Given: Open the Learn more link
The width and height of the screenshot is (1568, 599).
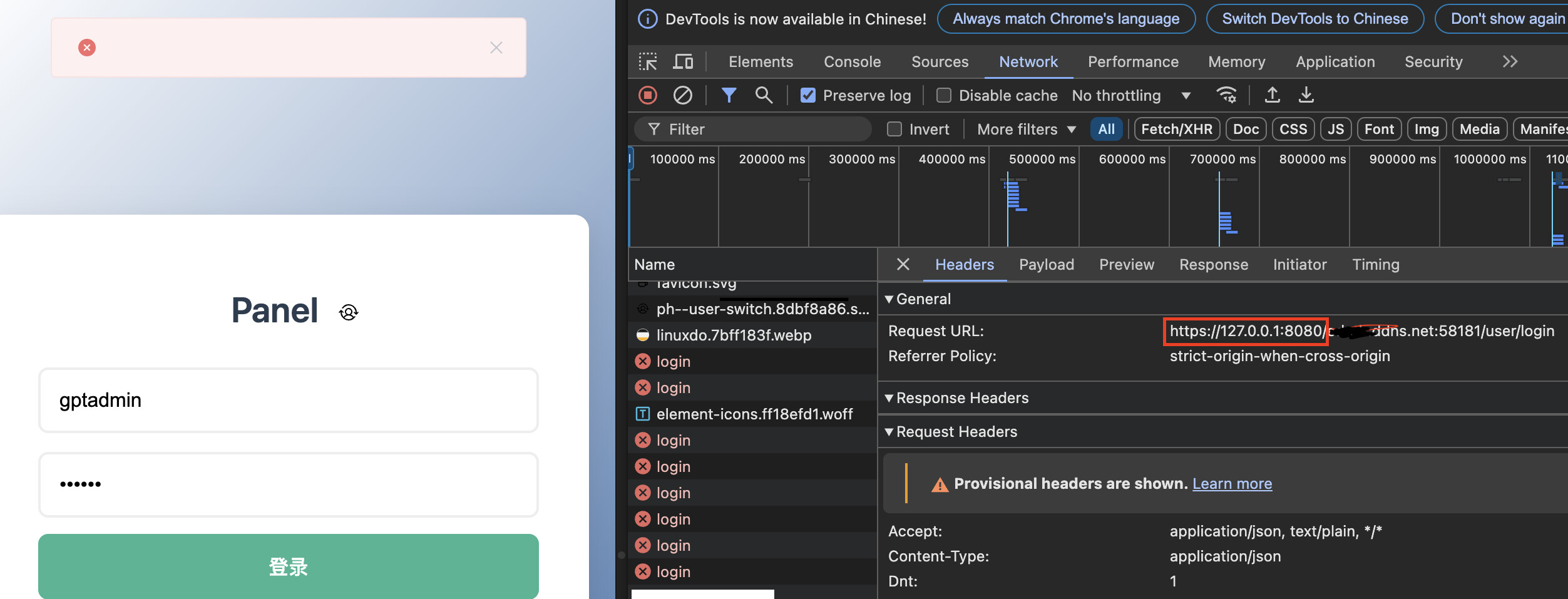Looking at the screenshot, I should point(1232,483).
